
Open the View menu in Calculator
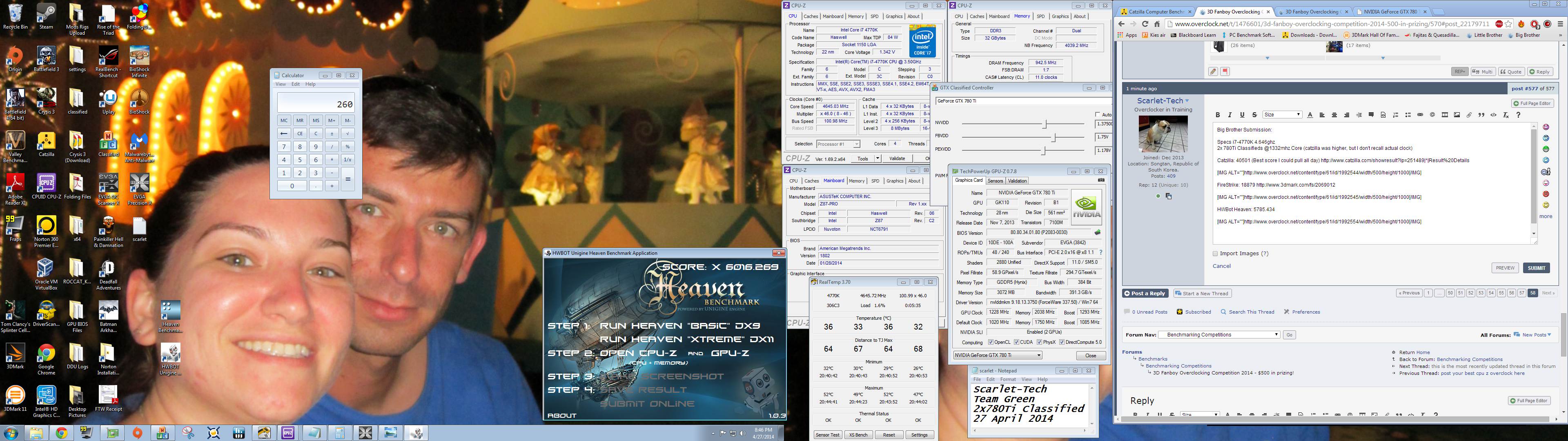point(281,85)
